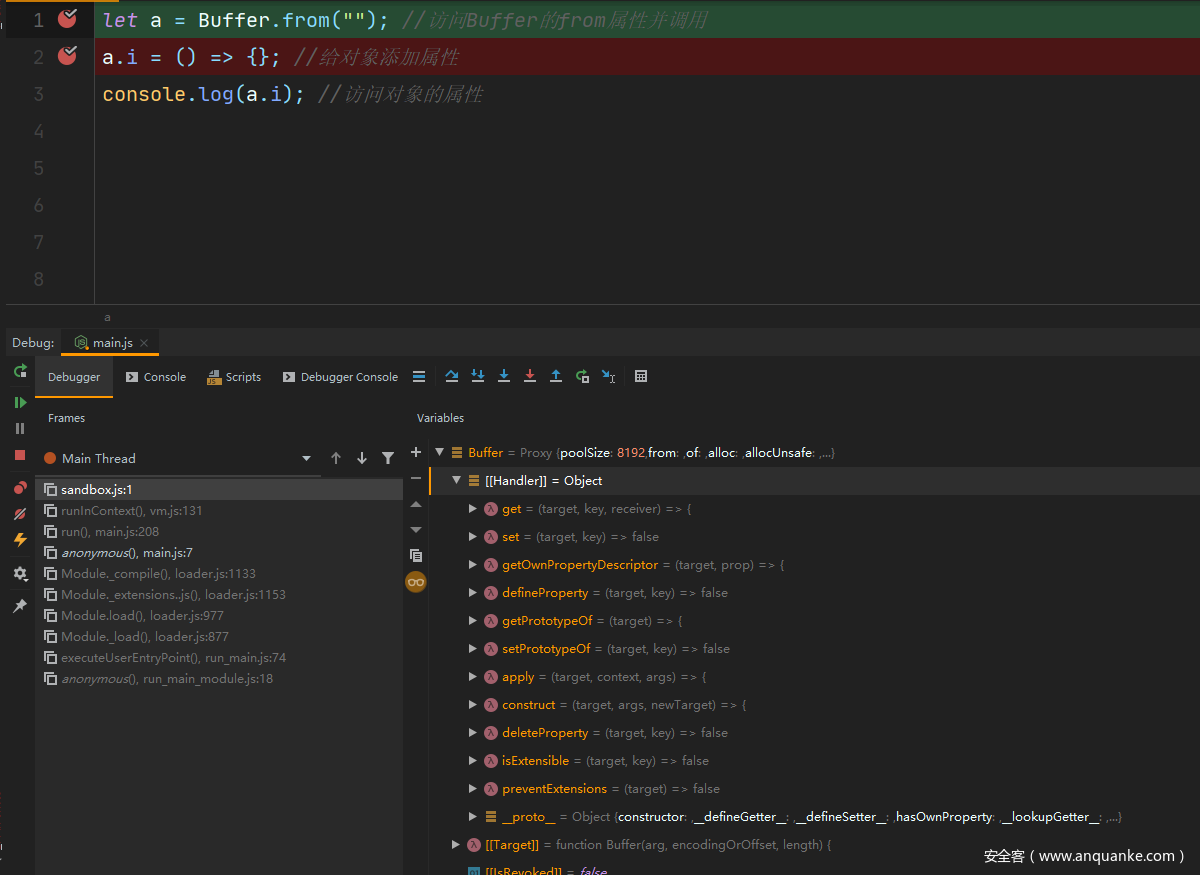This screenshot has width=1200, height=875.
Task: Collapse the [[Handler]] node
Action: 456,481
